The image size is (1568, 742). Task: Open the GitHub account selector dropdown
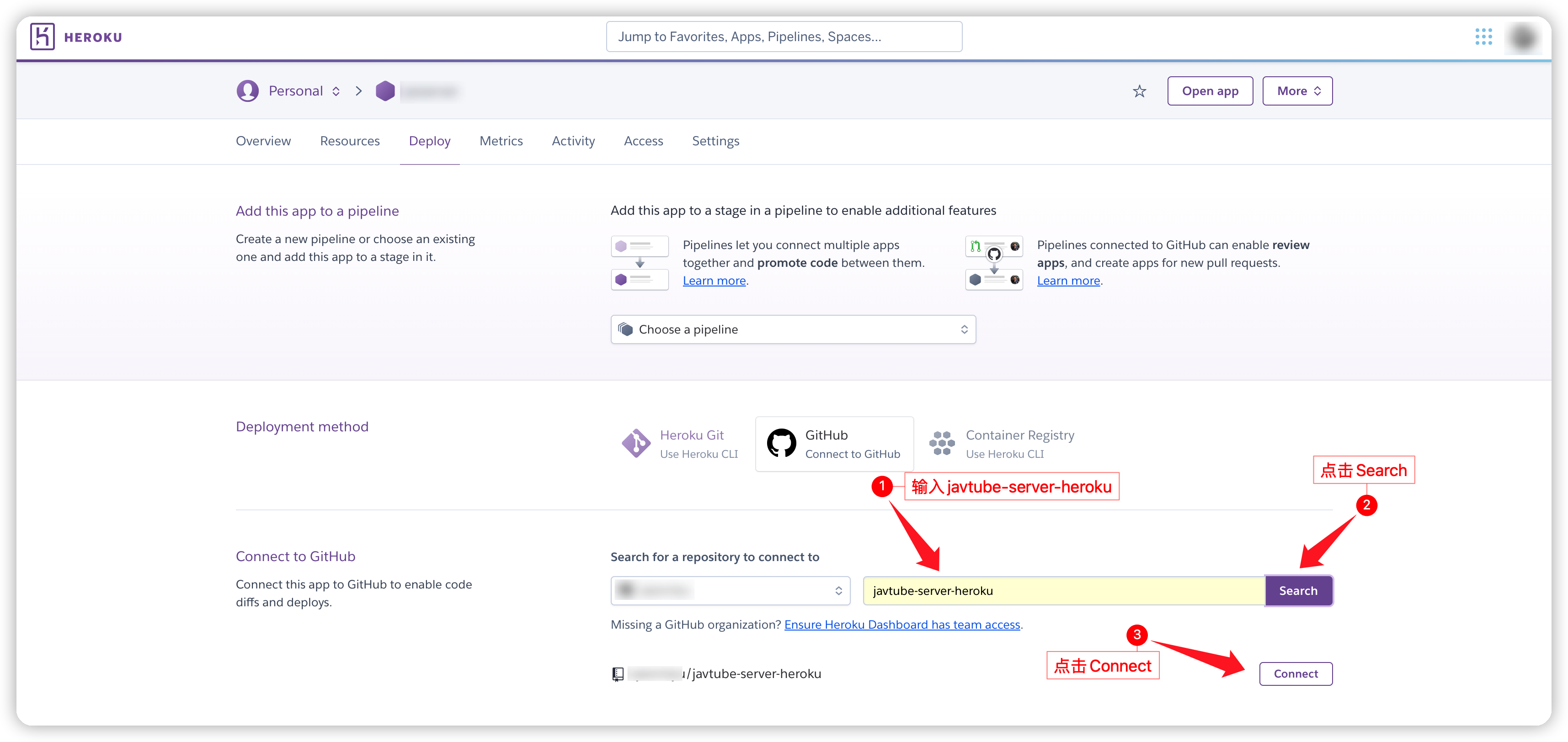click(x=730, y=591)
